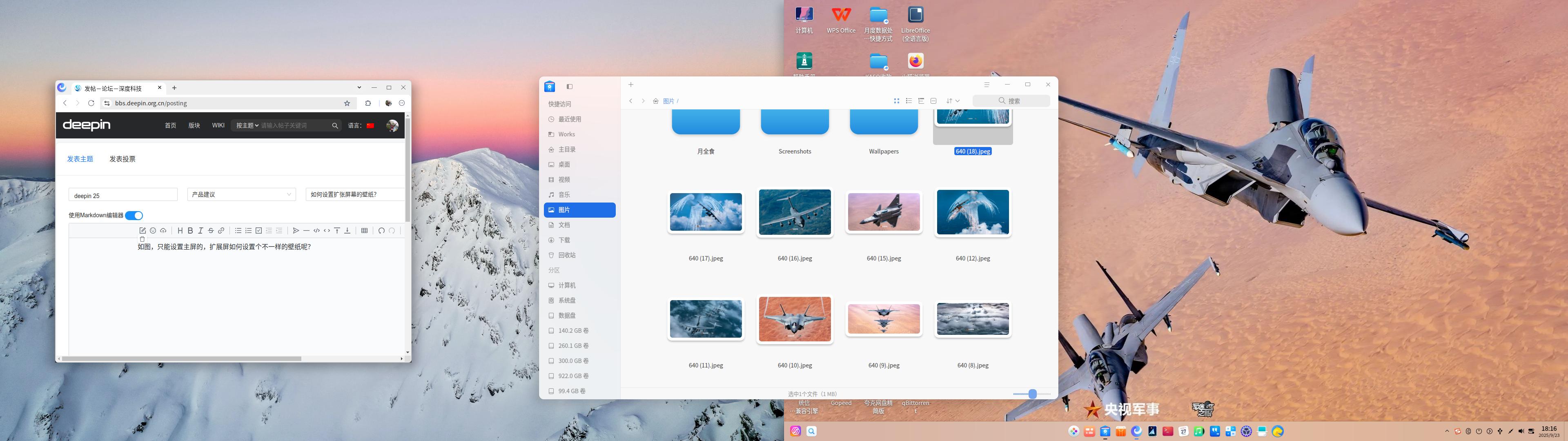Toggle the 使用Markdown编辑器 switch
This screenshot has width=1568, height=441.
click(134, 216)
